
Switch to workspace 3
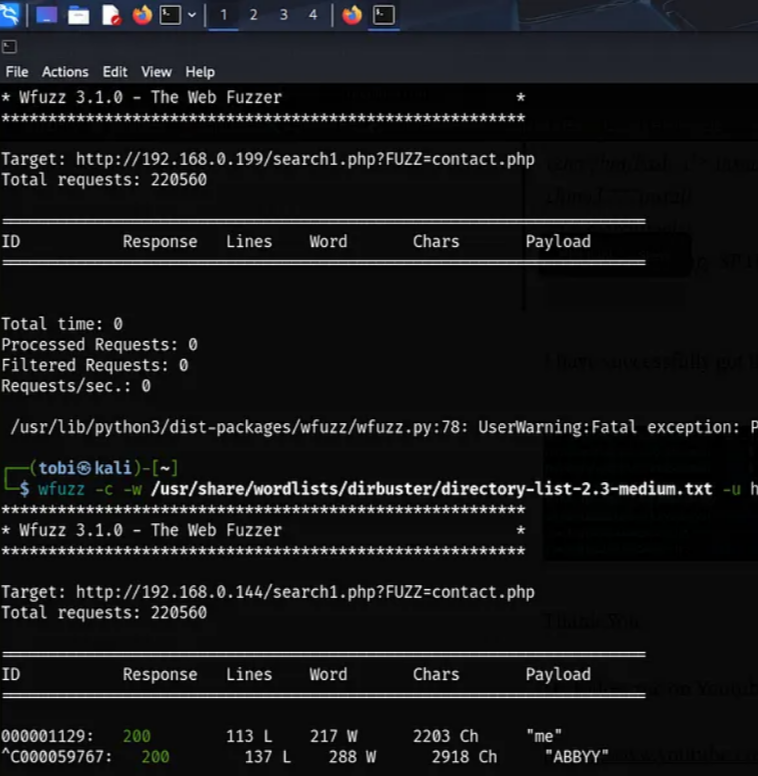284,15
